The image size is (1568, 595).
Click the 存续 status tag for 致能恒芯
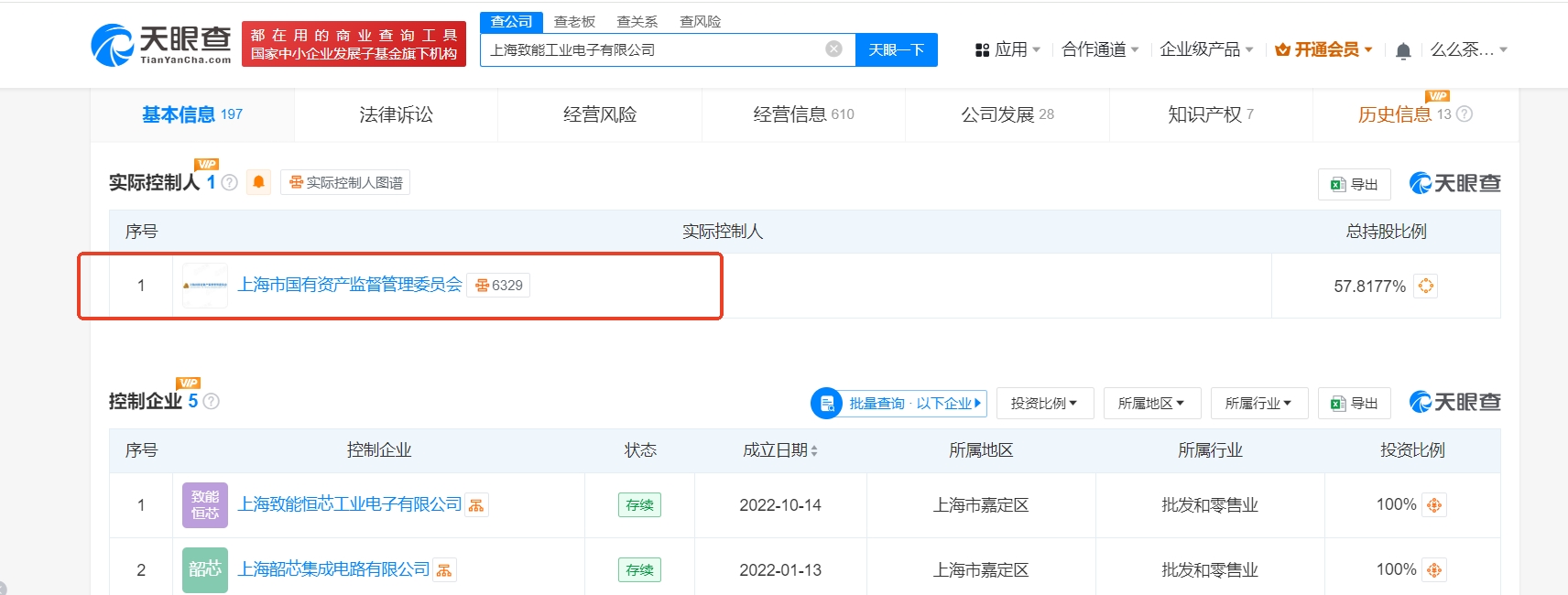pyautogui.click(x=639, y=505)
